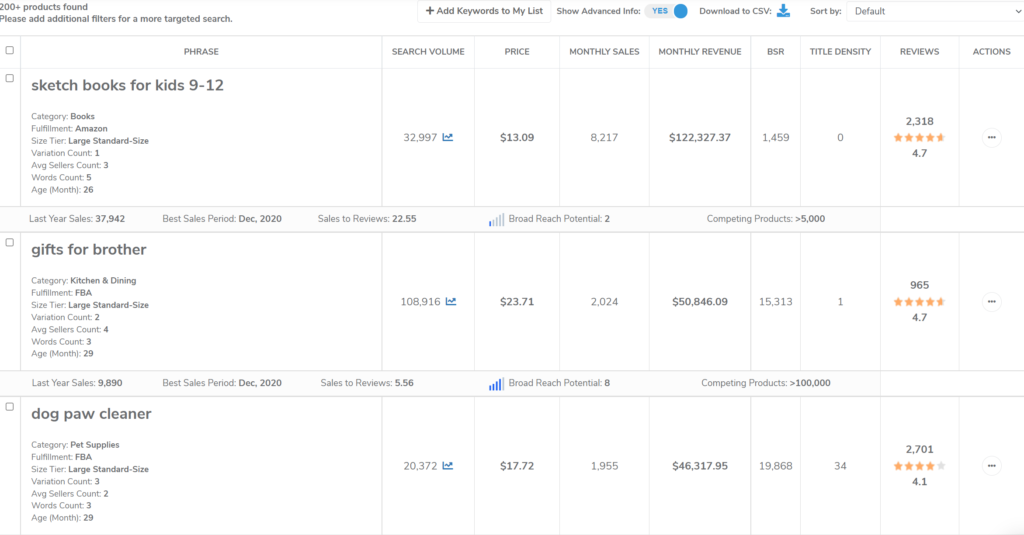
Task: Click Broad Reach Potential bars icon showing 8
Action: [x=496, y=384]
